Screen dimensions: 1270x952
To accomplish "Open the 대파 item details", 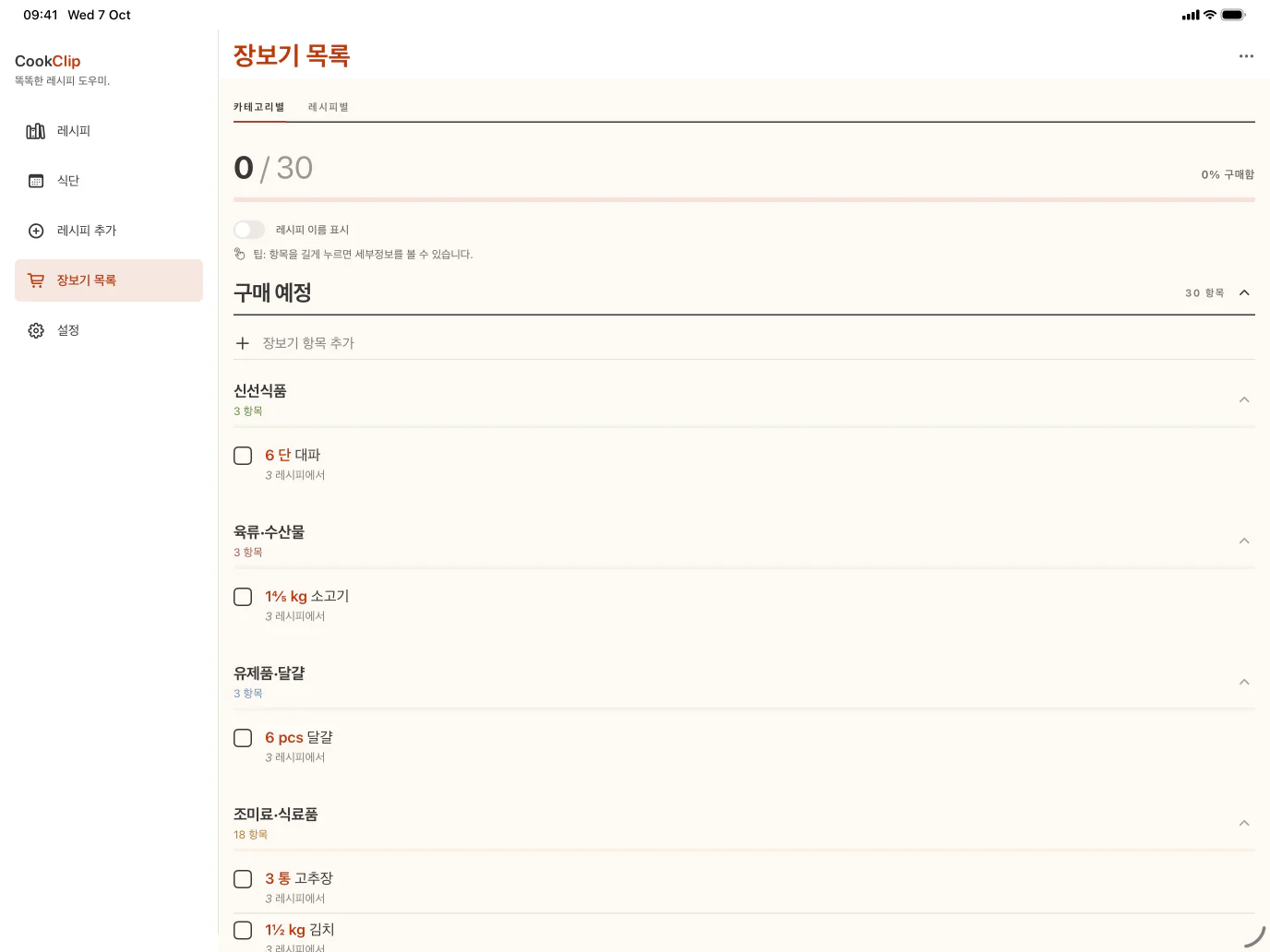I will (x=744, y=464).
